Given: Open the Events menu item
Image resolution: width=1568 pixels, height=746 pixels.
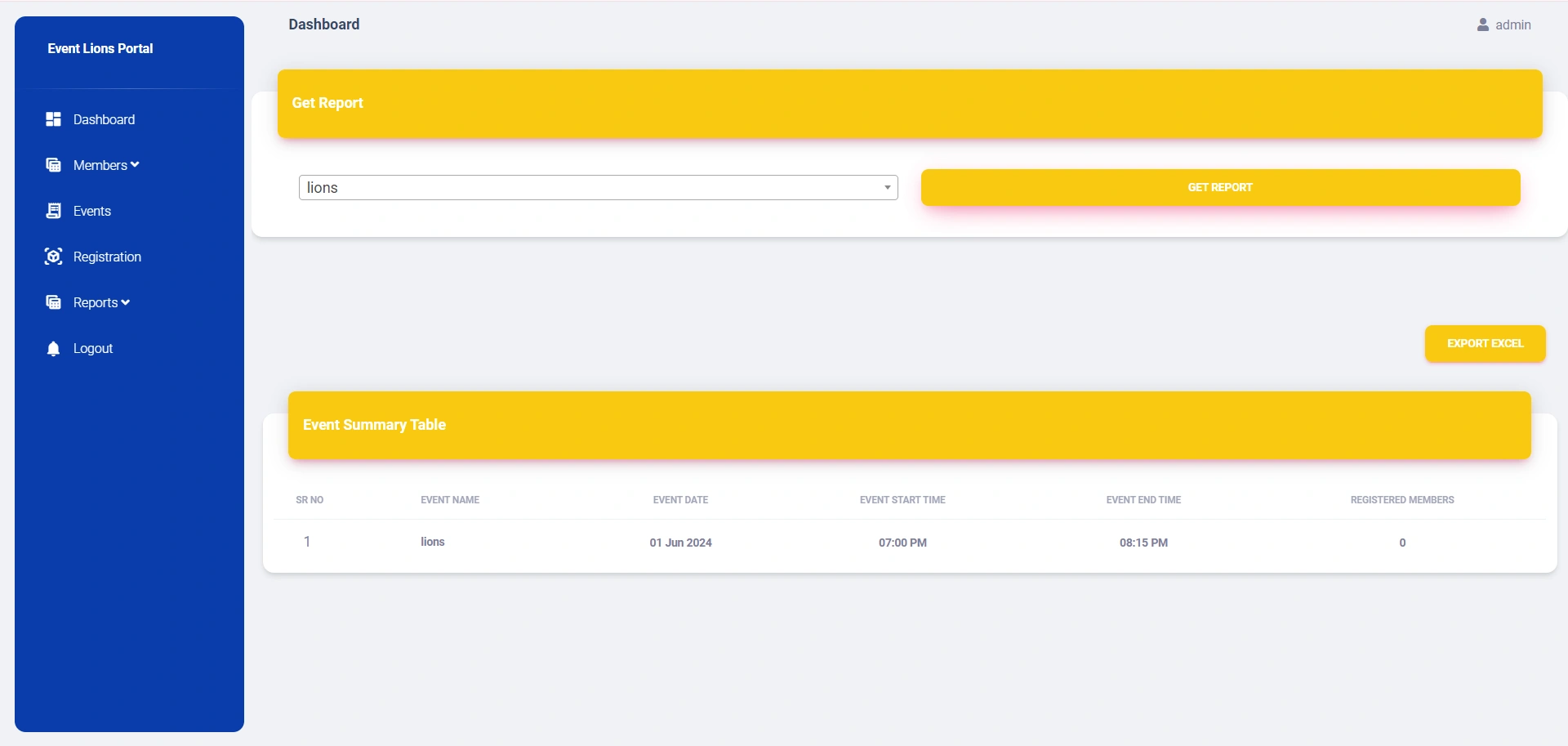Looking at the screenshot, I should tap(91, 211).
